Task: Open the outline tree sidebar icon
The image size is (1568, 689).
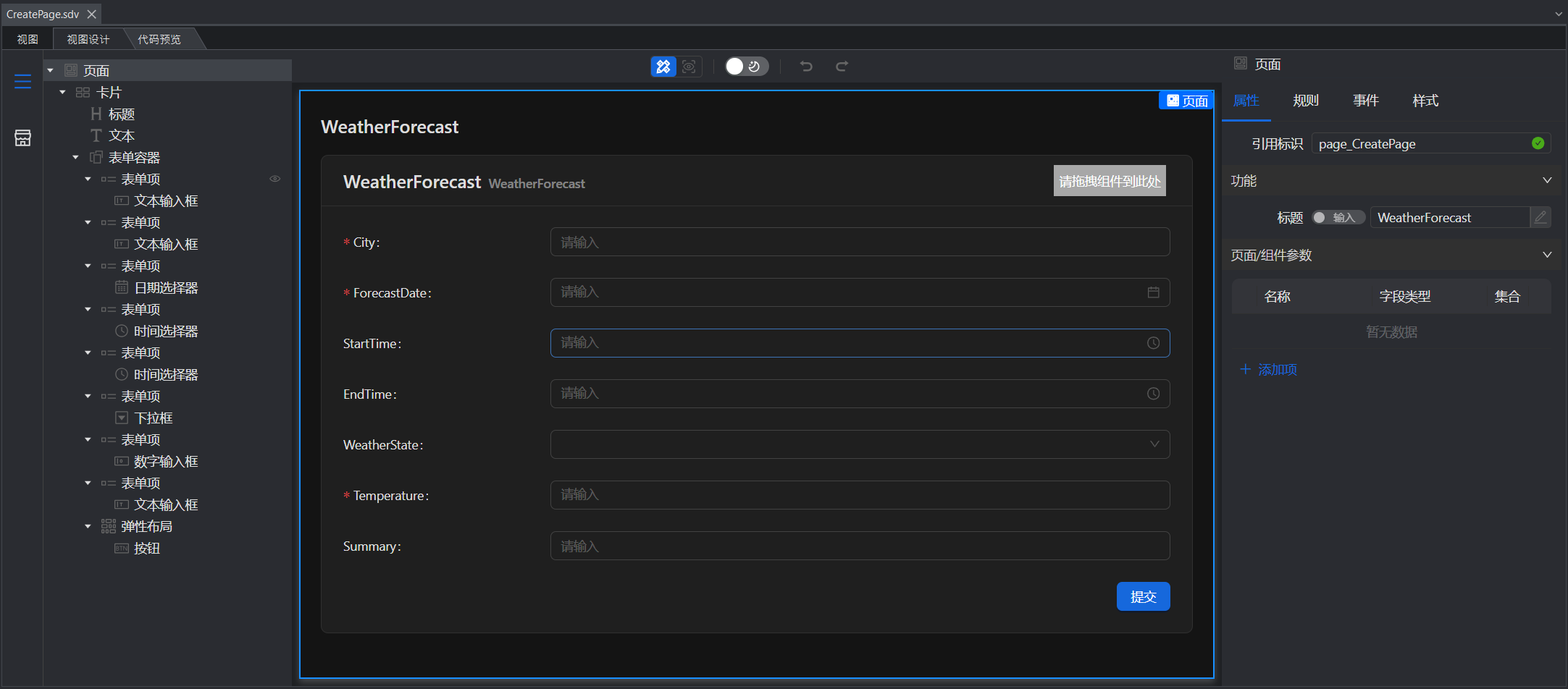Action: [x=22, y=82]
